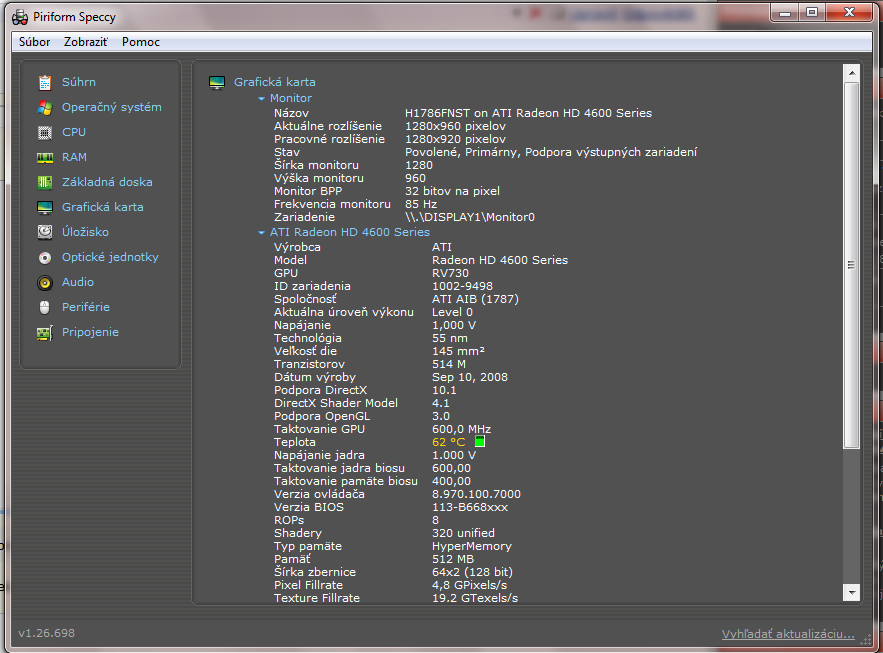Click the monitor icon beside Grafická karta heading
The height and width of the screenshot is (653, 883).
coord(217,83)
